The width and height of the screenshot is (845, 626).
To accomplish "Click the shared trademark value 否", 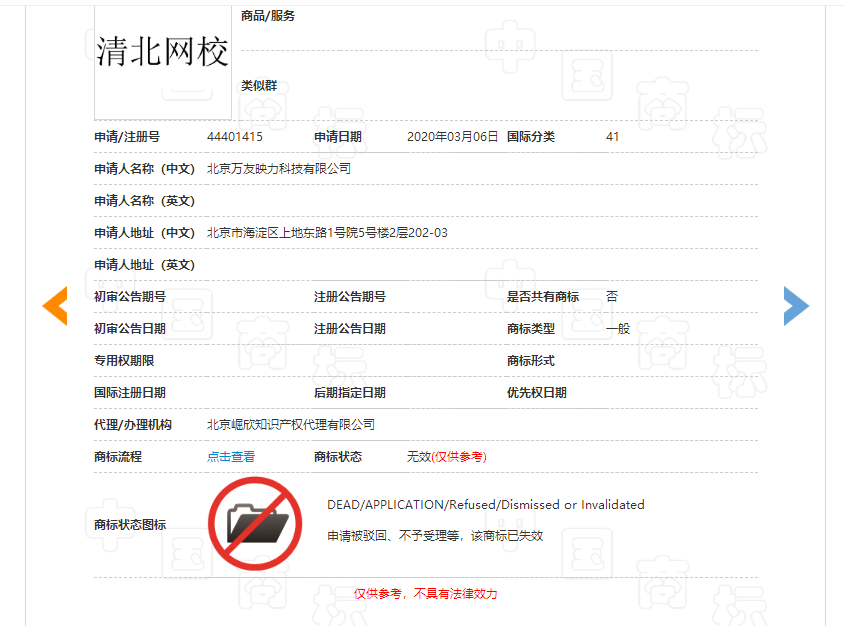I will [612, 296].
